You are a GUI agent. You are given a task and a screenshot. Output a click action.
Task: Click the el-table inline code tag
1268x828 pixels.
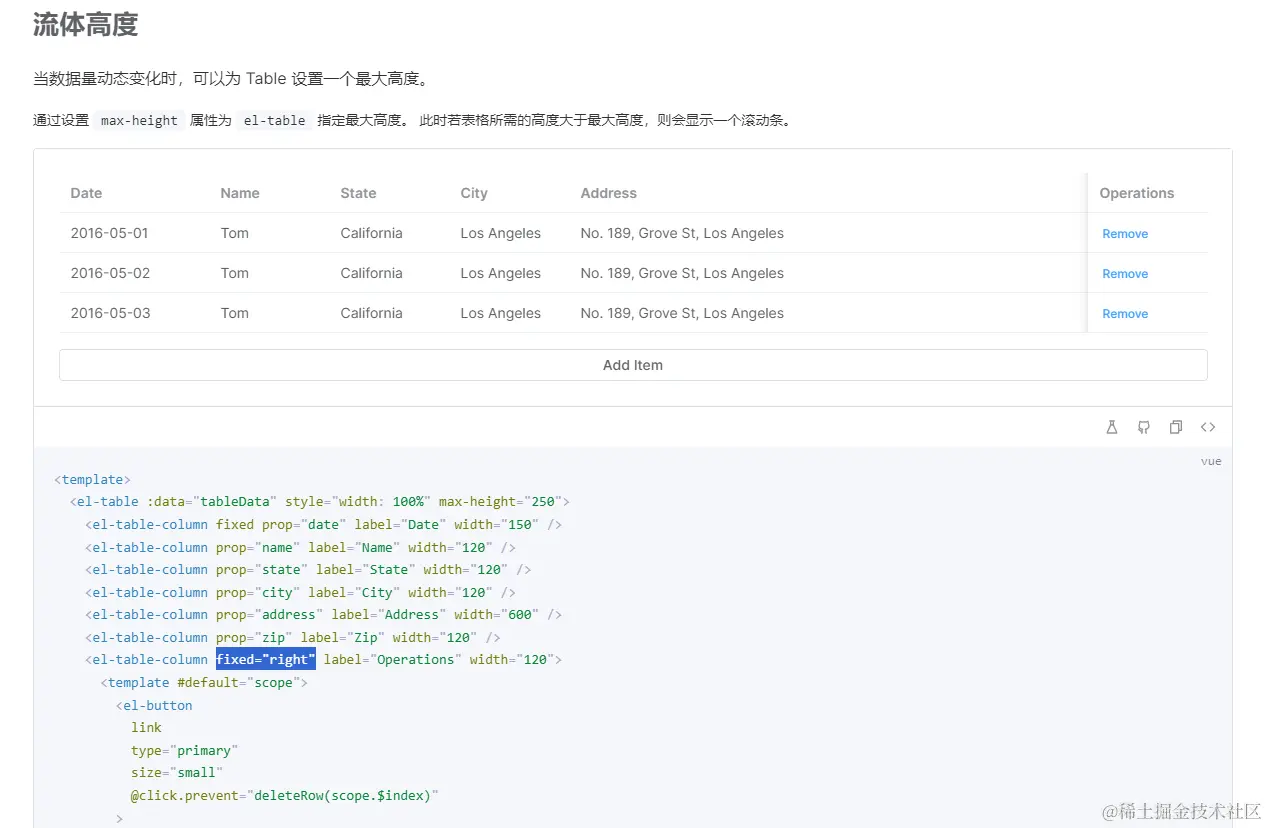pos(274,121)
